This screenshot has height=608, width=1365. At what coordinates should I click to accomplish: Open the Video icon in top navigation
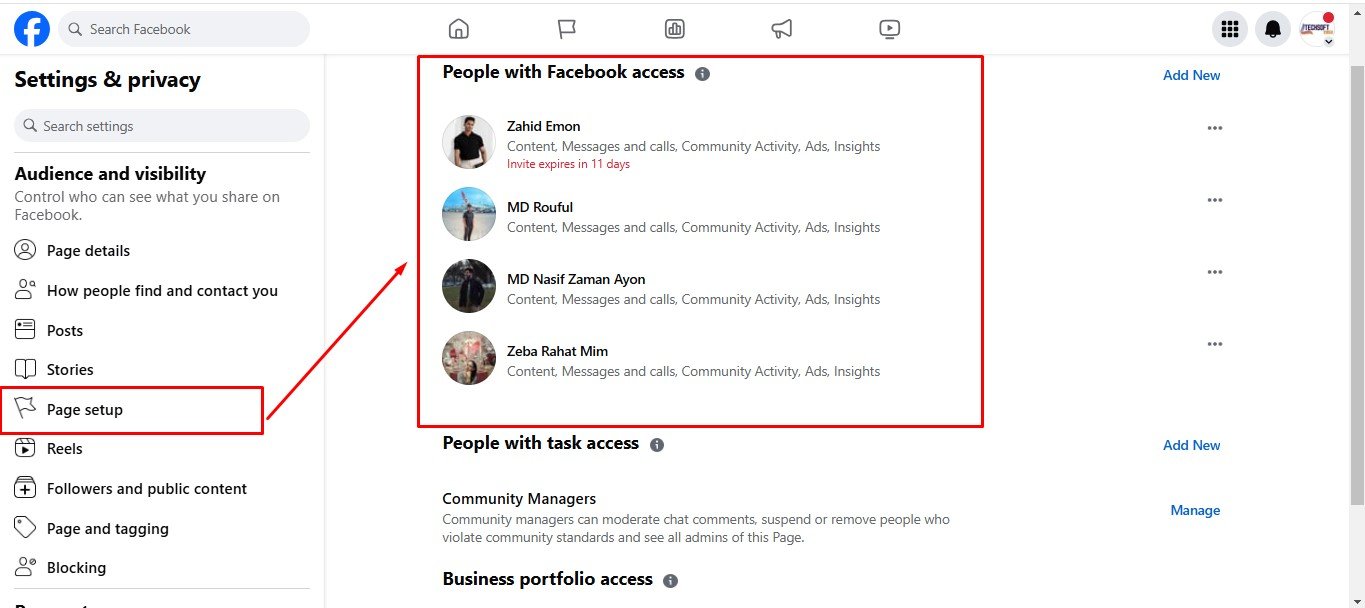[x=890, y=29]
